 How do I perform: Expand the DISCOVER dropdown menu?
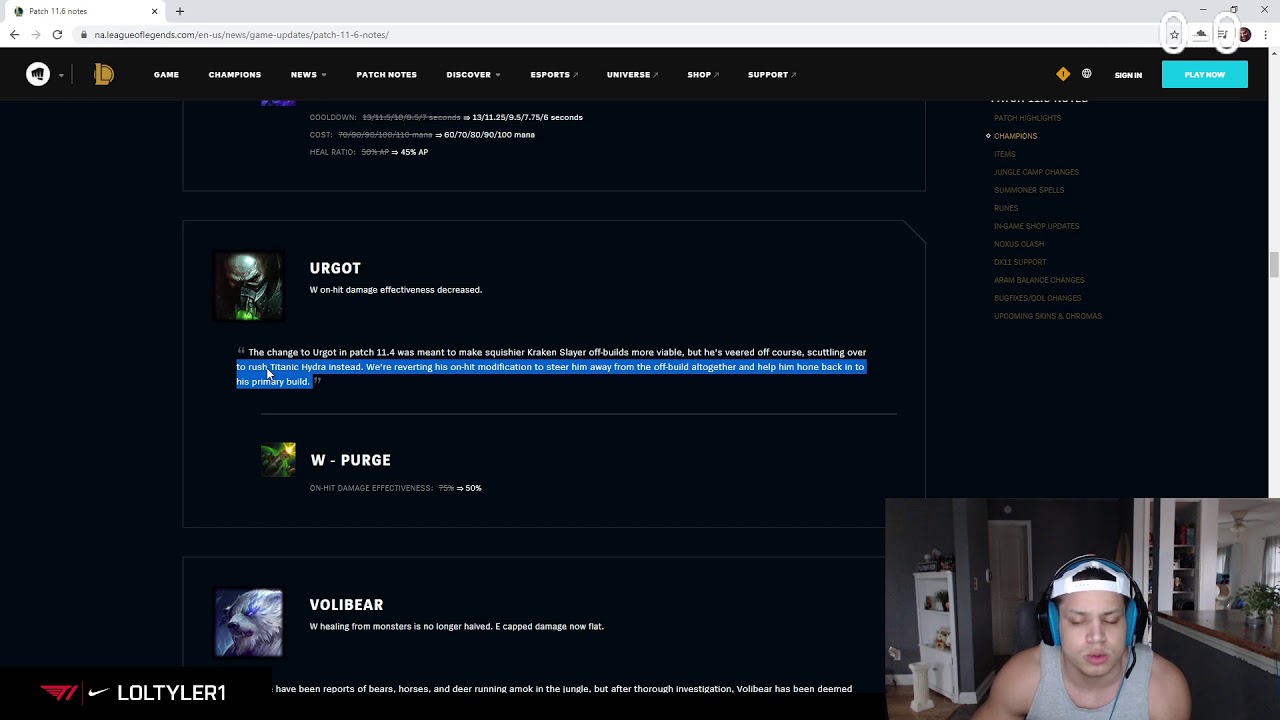pyautogui.click(x=473, y=75)
